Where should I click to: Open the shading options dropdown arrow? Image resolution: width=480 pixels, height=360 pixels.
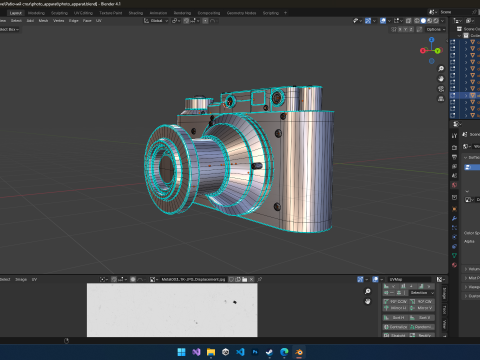[443, 21]
